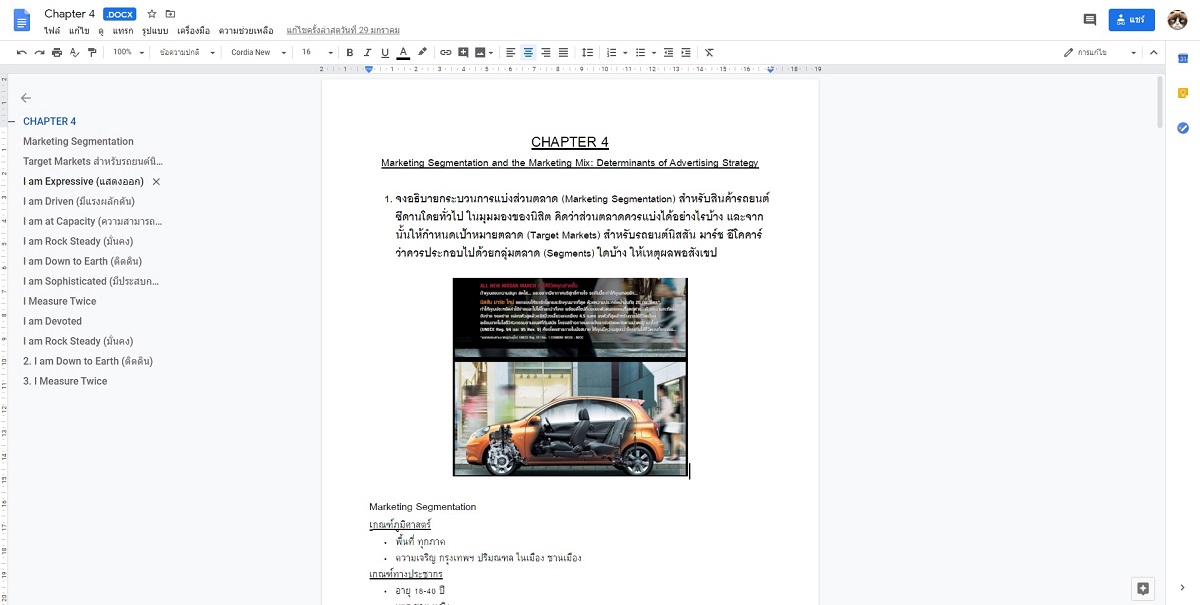Open numbered list style dropdown arrow
This screenshot has height=605, width=1200.
tap(623, 52)
